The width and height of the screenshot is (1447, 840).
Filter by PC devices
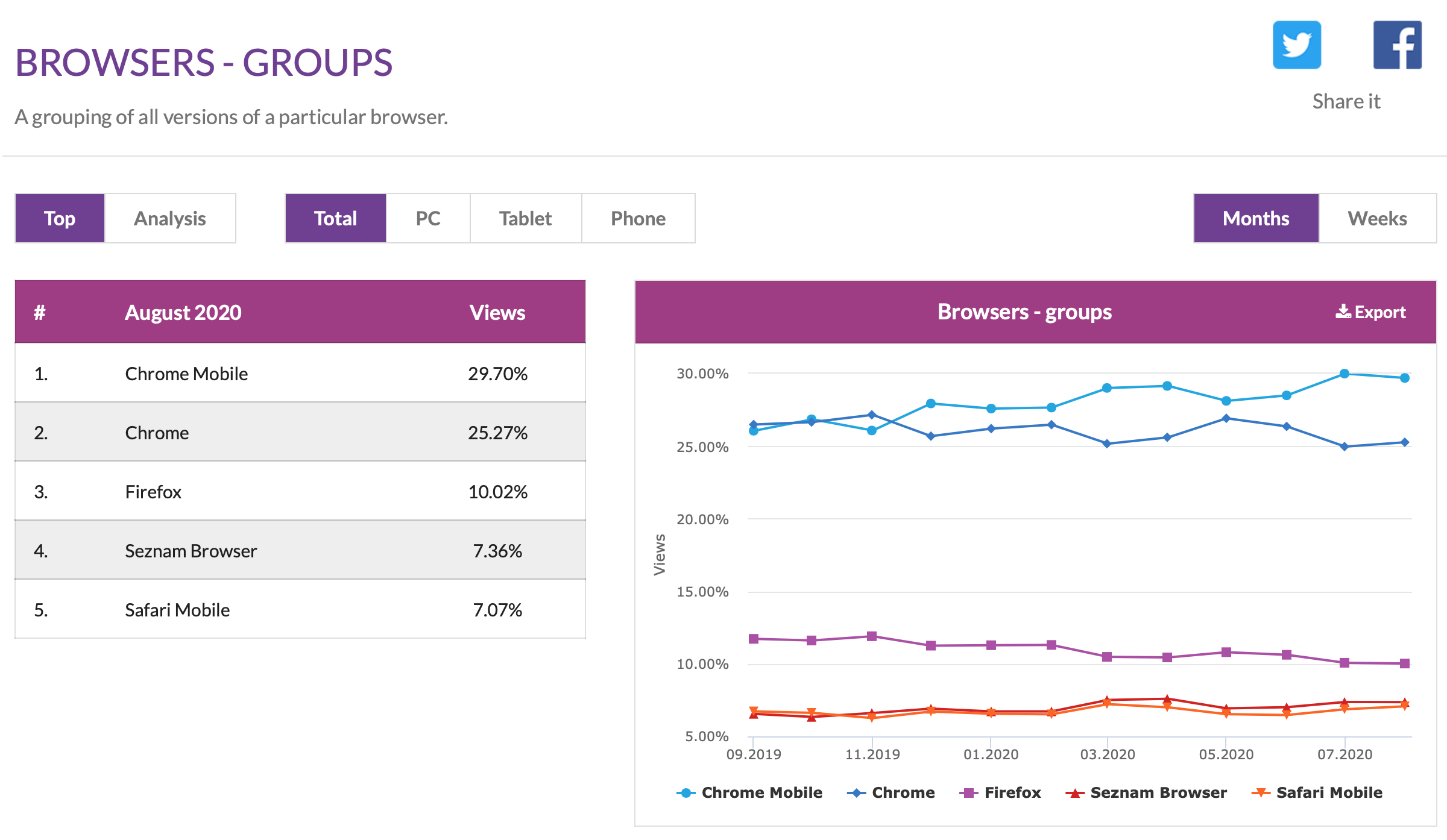click(428, 218)
